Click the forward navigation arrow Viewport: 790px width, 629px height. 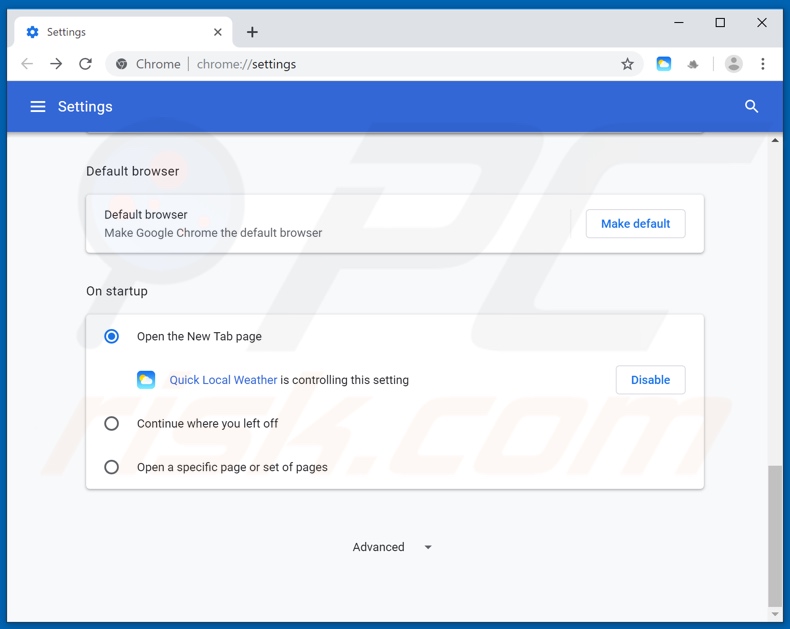56,64
